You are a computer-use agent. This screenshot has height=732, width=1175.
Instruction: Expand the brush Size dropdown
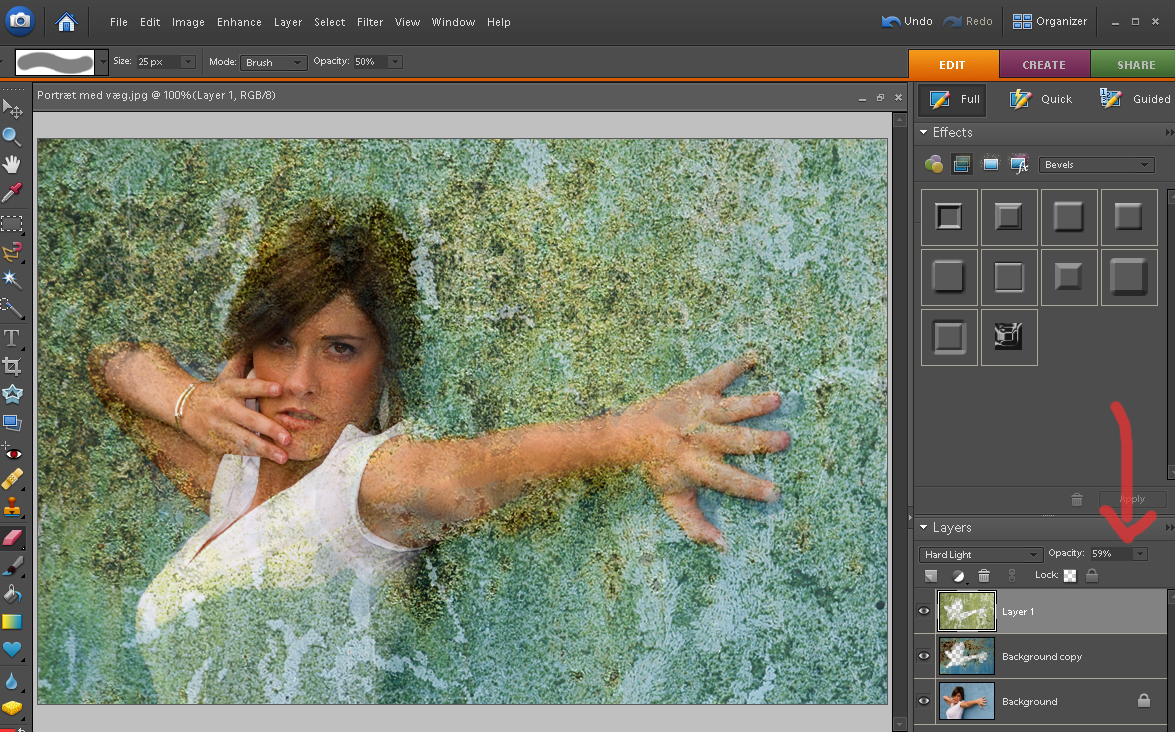pyautogui.click(x=187, y=62)
